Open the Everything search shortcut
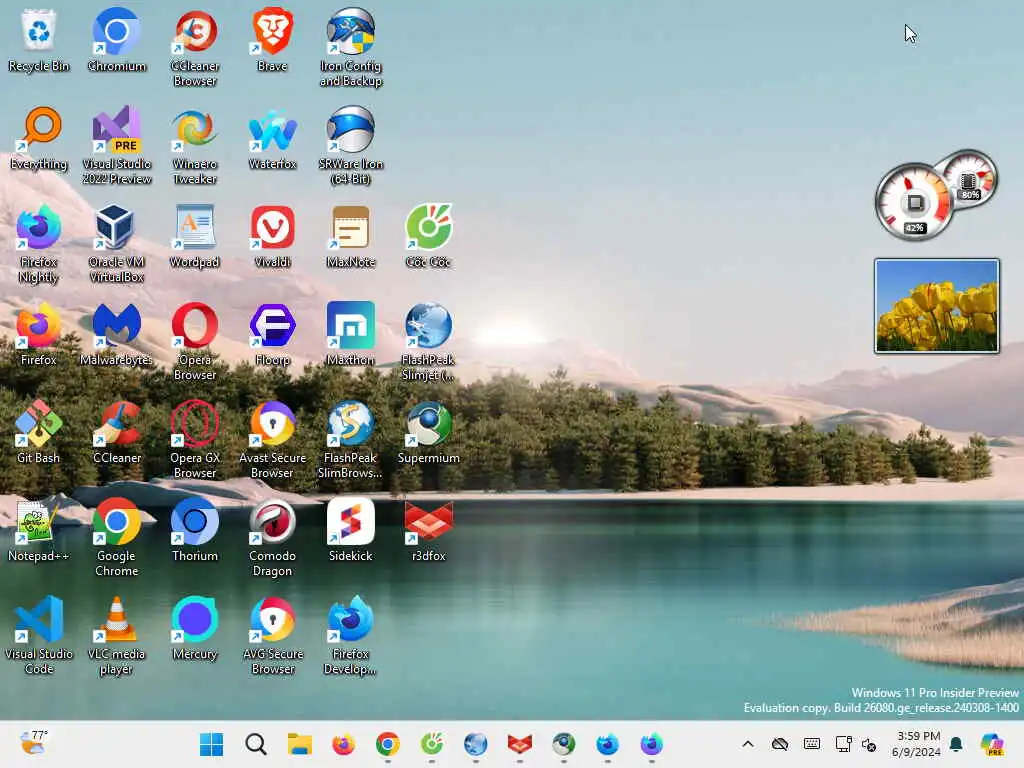The image size is (1024, 768). (39, 138)
